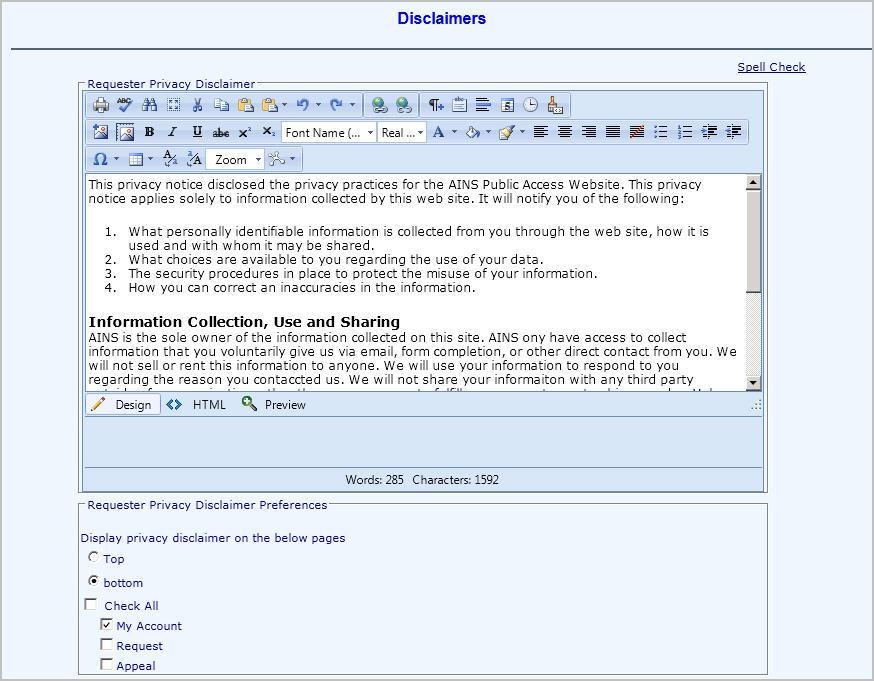Viewport: 874px width, 681px height.
Task: Open the Zoom dropdown
Action: click(235, 160)
